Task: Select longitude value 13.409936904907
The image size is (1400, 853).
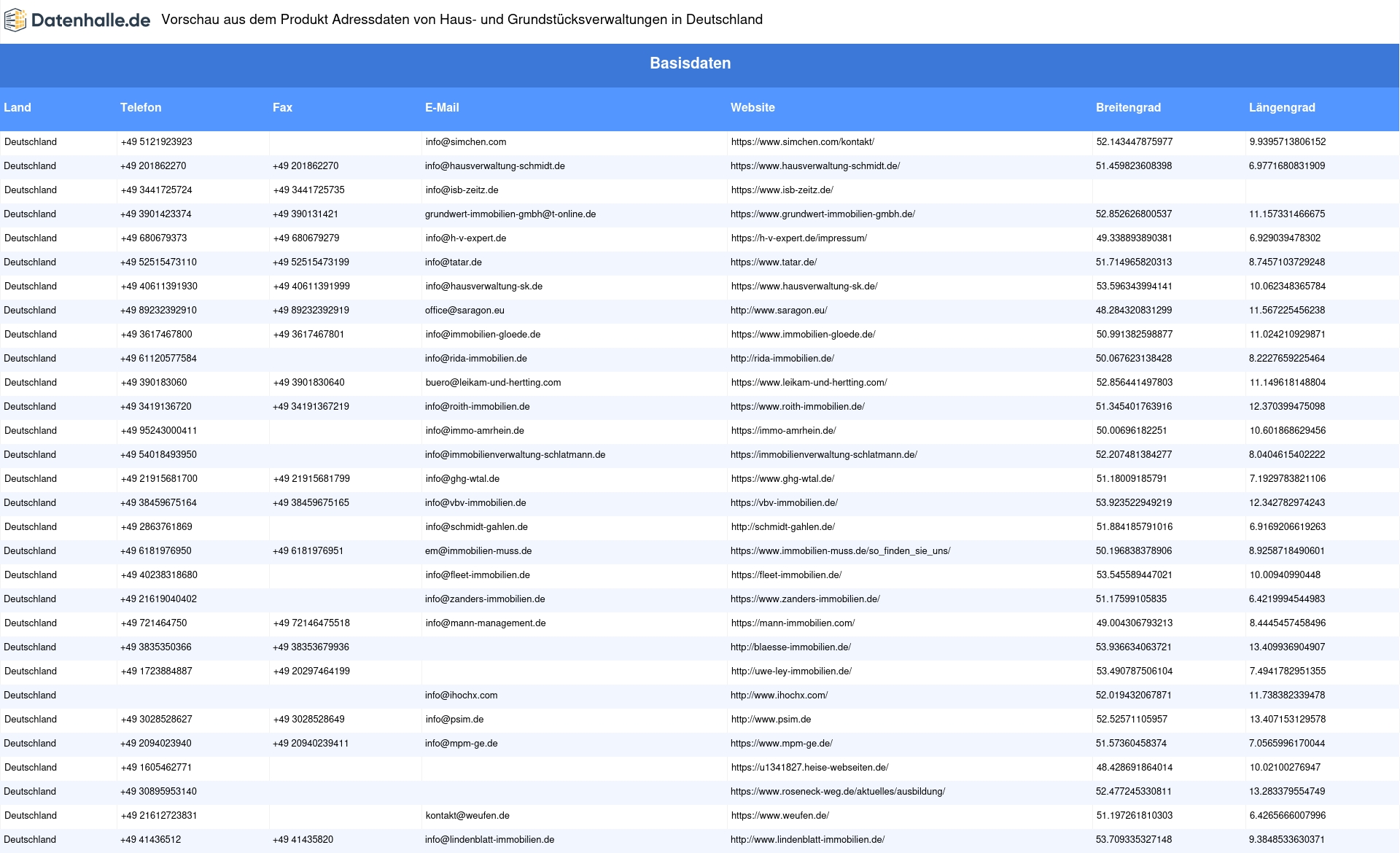Action: pyautogui.click(x=1287, y=647)
